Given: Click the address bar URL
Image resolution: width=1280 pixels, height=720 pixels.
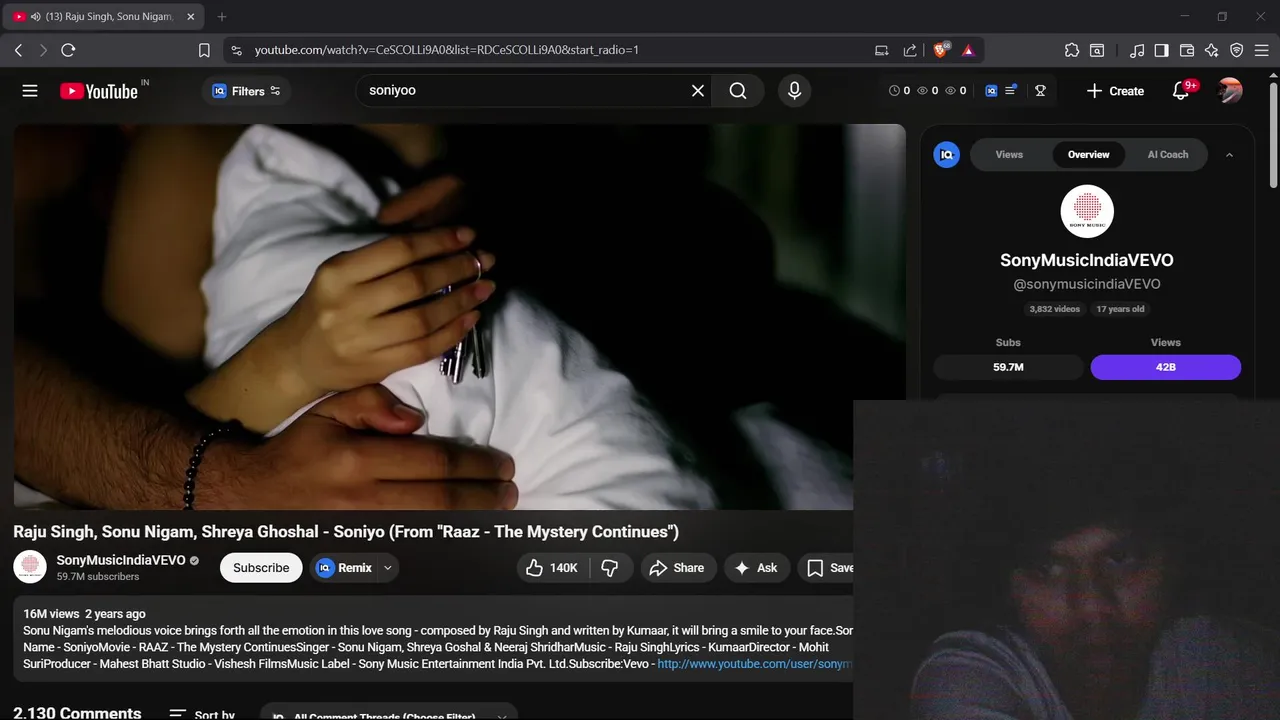Looking at the screenshot, I should [446, 50].
